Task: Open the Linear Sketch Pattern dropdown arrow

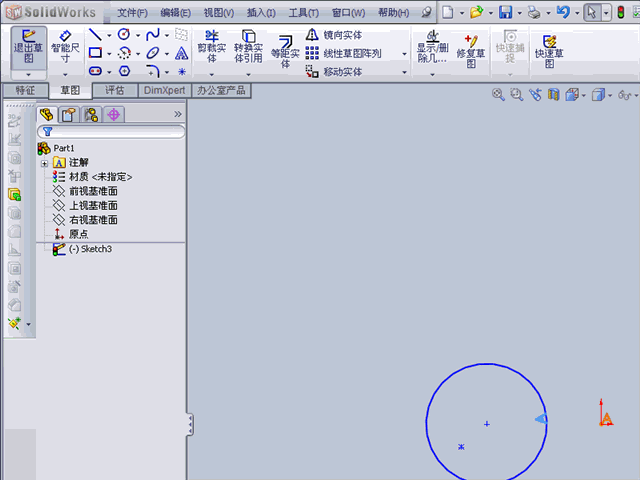Action: 404,54
